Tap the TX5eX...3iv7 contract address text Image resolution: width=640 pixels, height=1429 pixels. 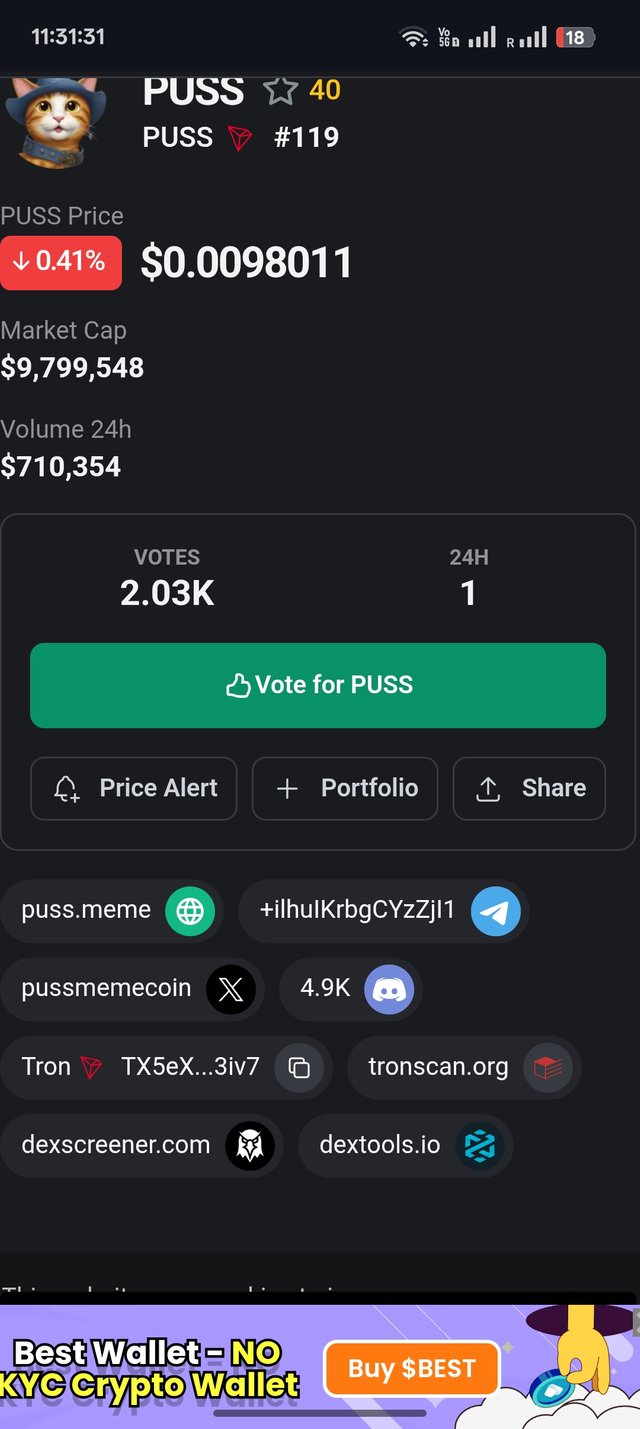click(190, 1067)
